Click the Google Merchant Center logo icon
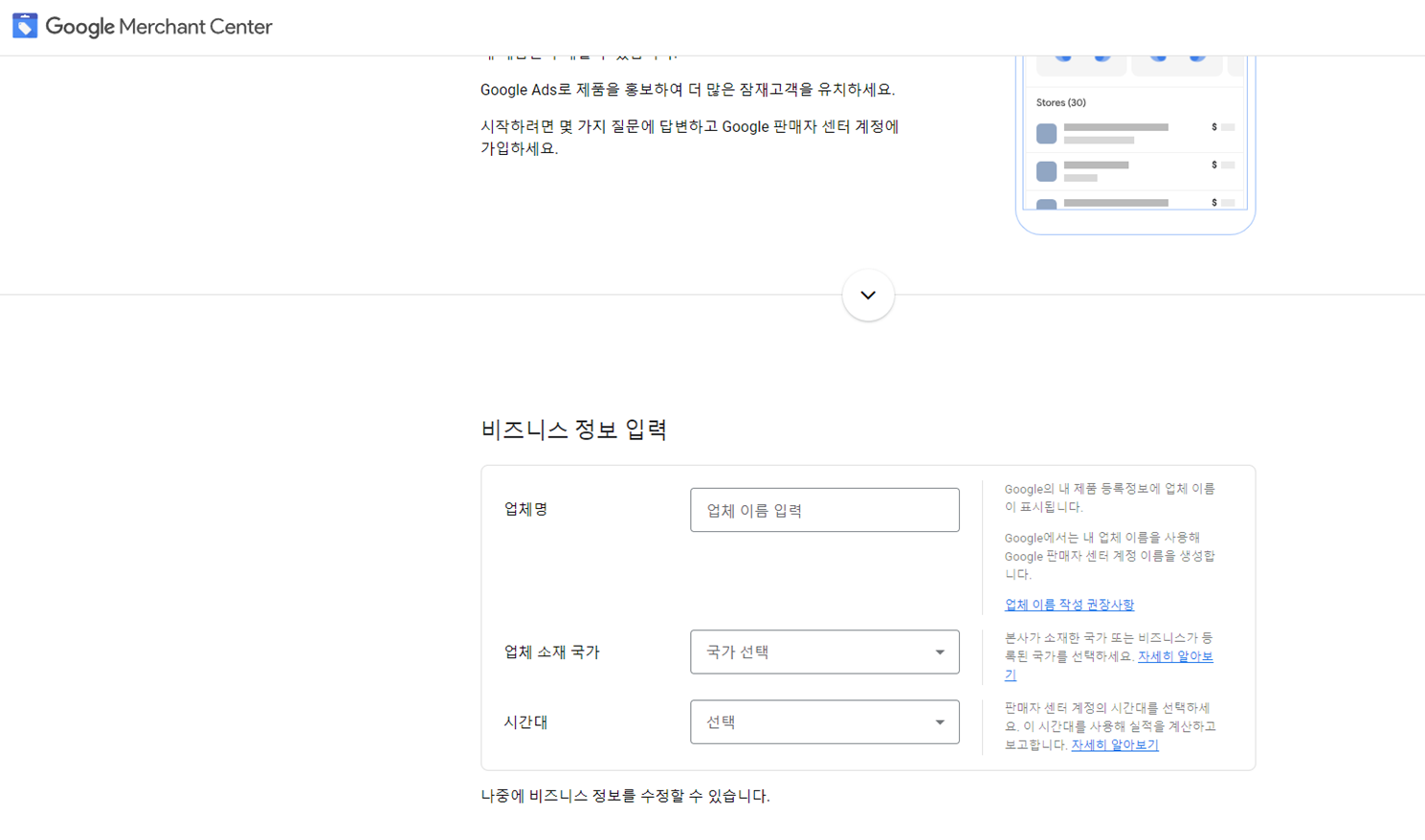Image resolution: width=1425 pixels, height=840 pixels. (25, 26)
